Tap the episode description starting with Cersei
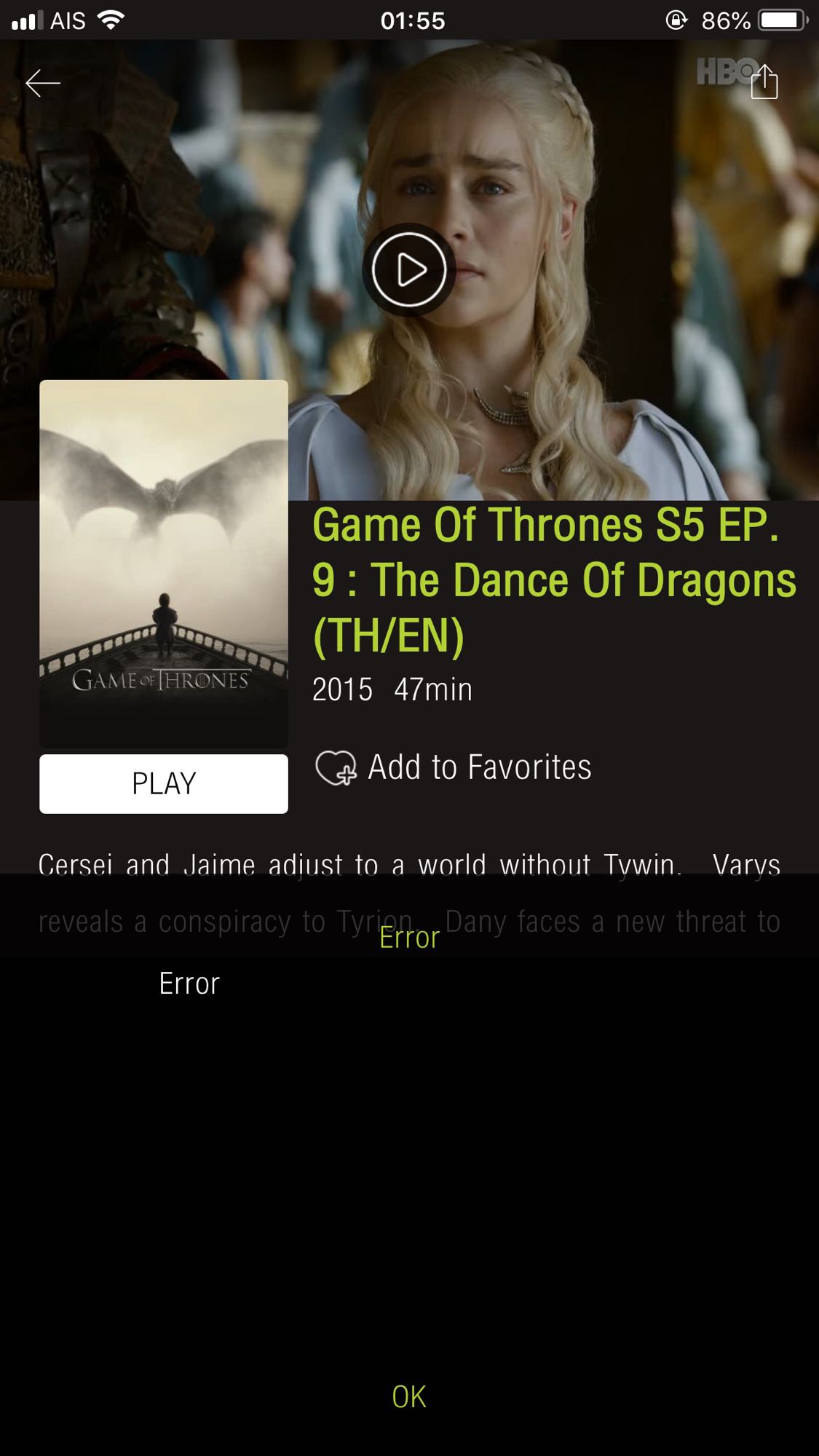 coord(409,893)
